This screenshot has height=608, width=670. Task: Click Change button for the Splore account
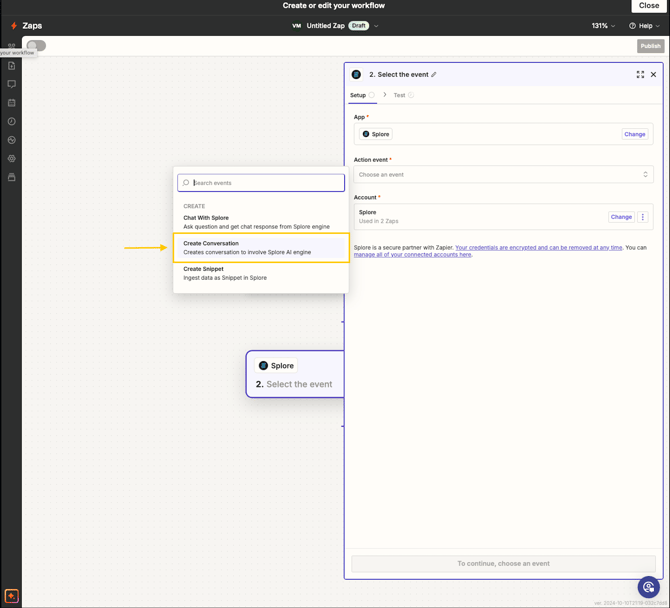tap(621, 217)
